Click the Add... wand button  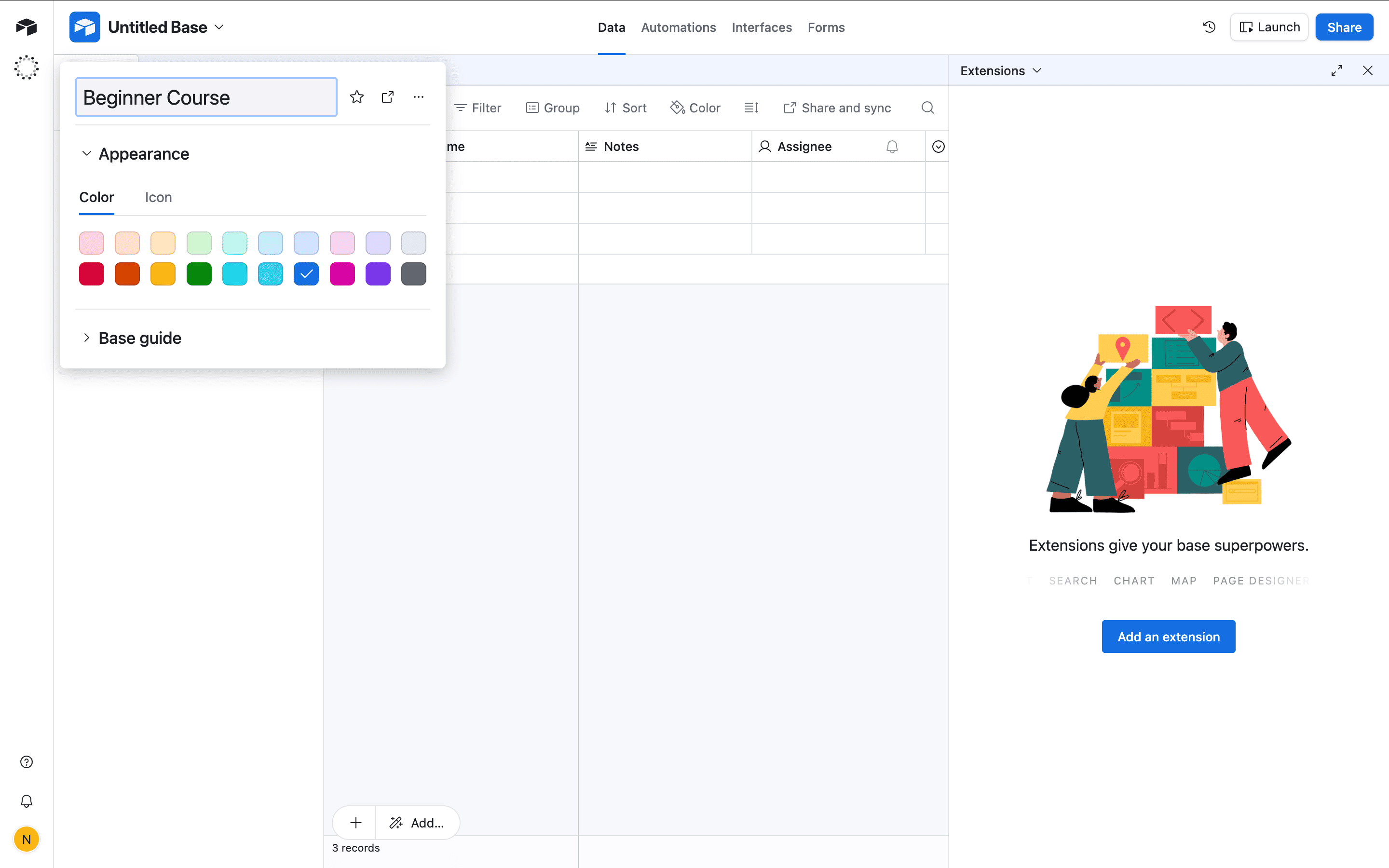click(x=417, y=823)
